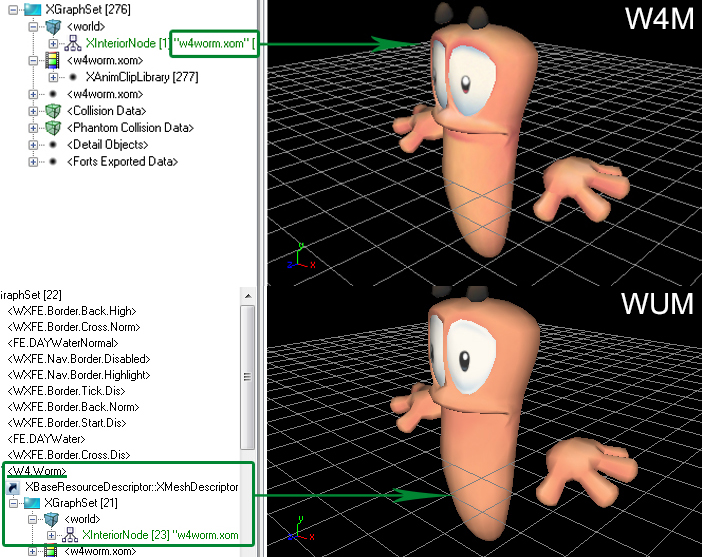
Task: Select the Phantom Collision Data row
Action: pyautogui.click(x=130, y=128)
